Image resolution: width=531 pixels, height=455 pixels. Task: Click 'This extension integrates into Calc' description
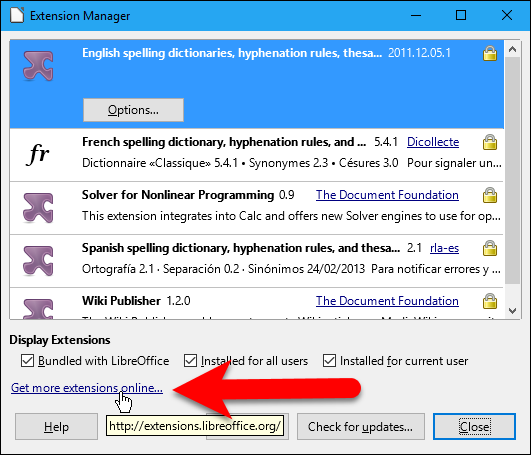point(291,216)
